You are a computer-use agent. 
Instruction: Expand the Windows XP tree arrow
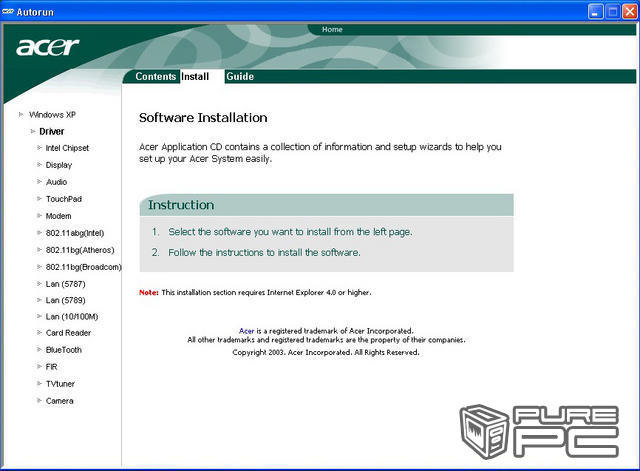tap(21, 114)
